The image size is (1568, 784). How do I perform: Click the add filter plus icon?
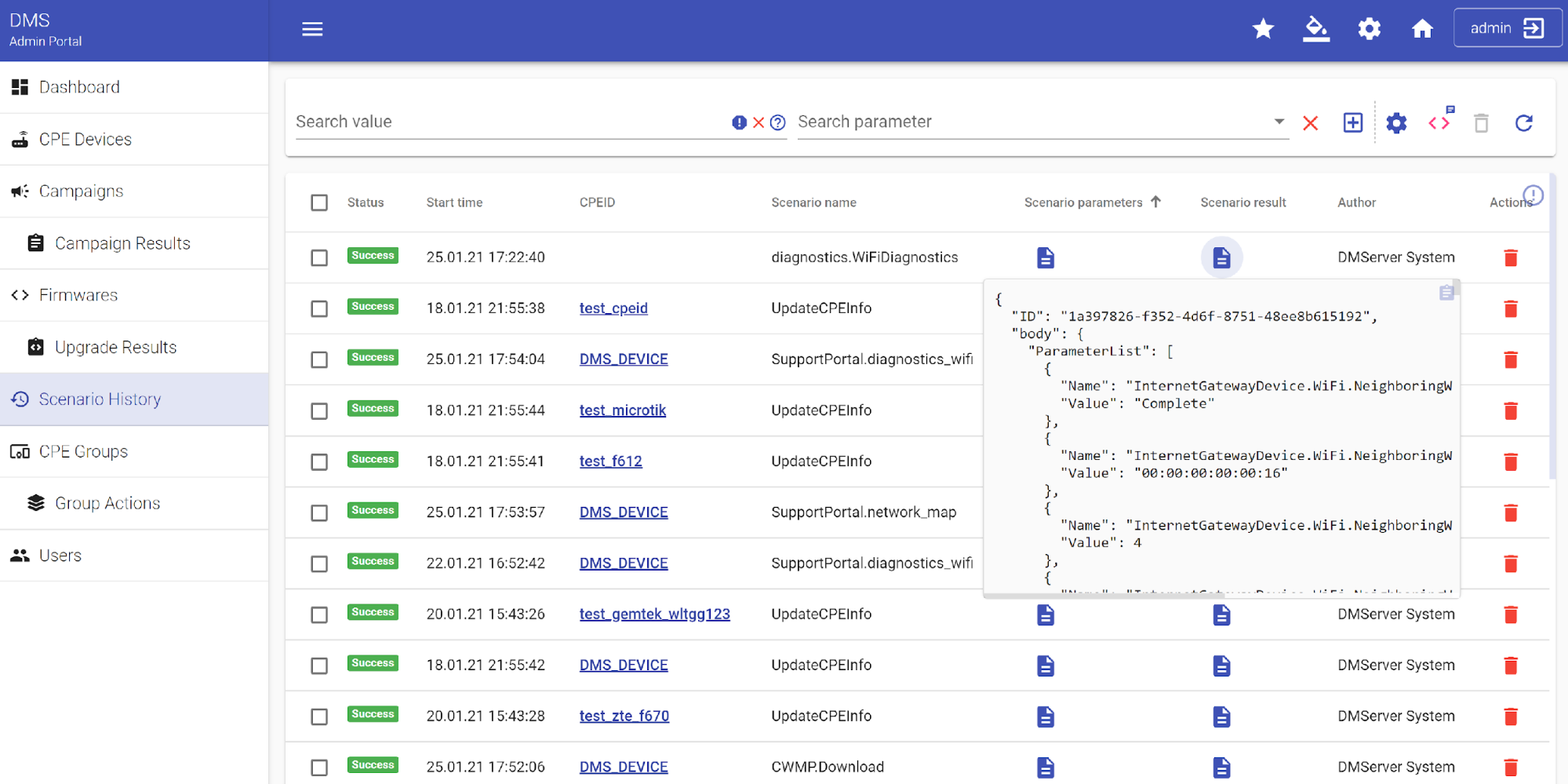click(x=1352, y=123)
